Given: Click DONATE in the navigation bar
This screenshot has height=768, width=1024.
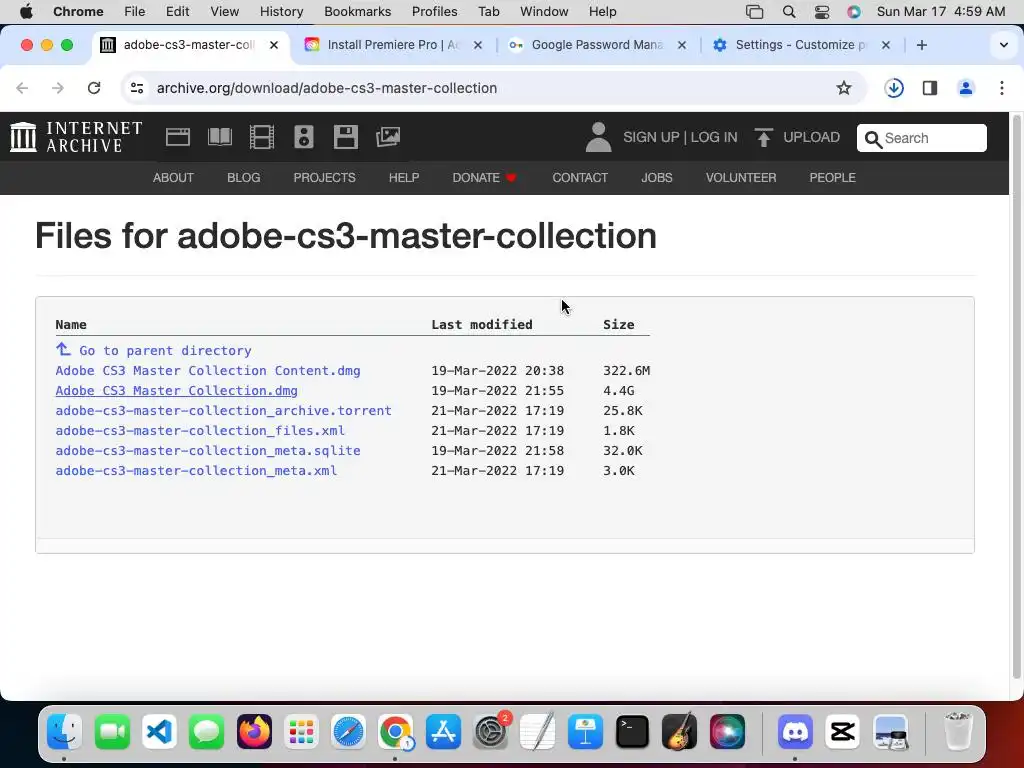Looking at the screenshot, I should tap(484, 178).
